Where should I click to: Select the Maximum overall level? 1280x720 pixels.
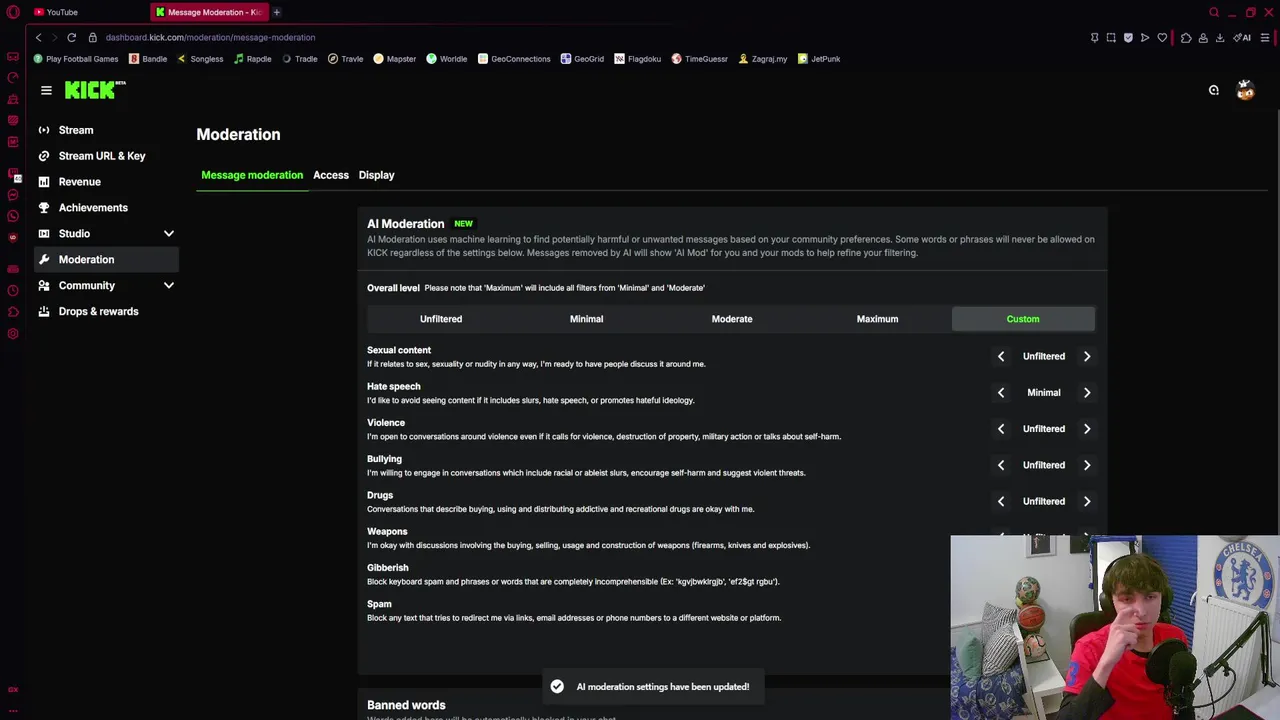click(877, 319)
